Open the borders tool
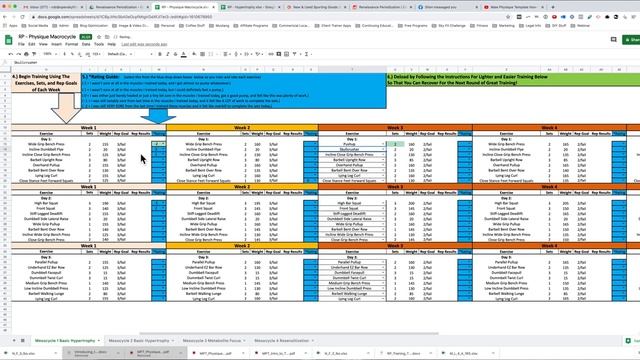Screen dimensions: 640x360 (x=202, y=54)
